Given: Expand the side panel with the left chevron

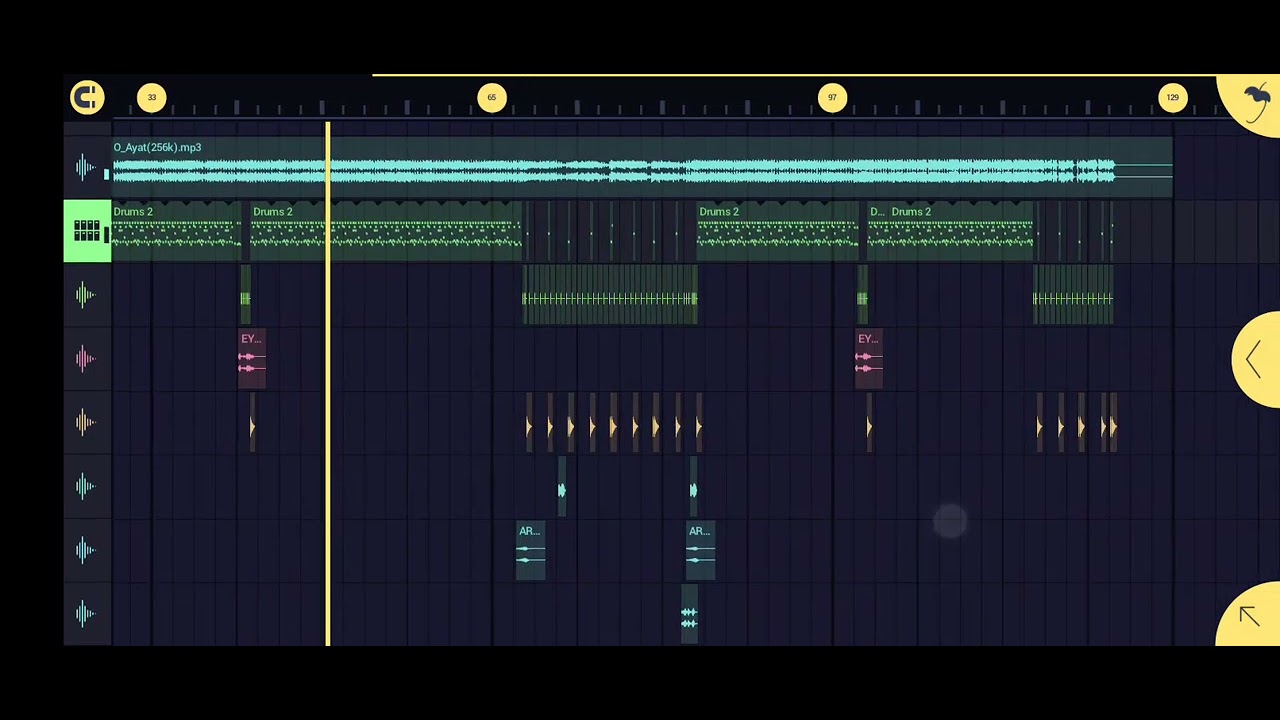Looking at the screenshot, I should [x=1256, y=359].
